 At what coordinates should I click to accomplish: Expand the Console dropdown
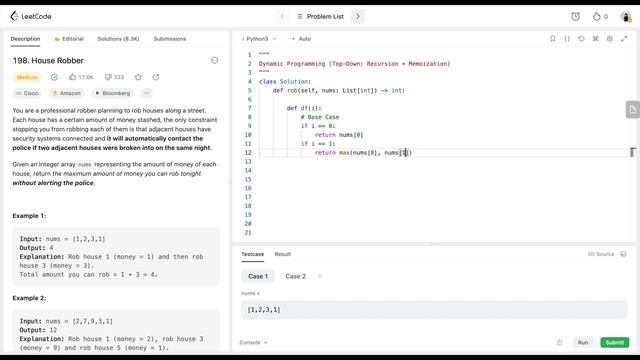coord(253,342)
